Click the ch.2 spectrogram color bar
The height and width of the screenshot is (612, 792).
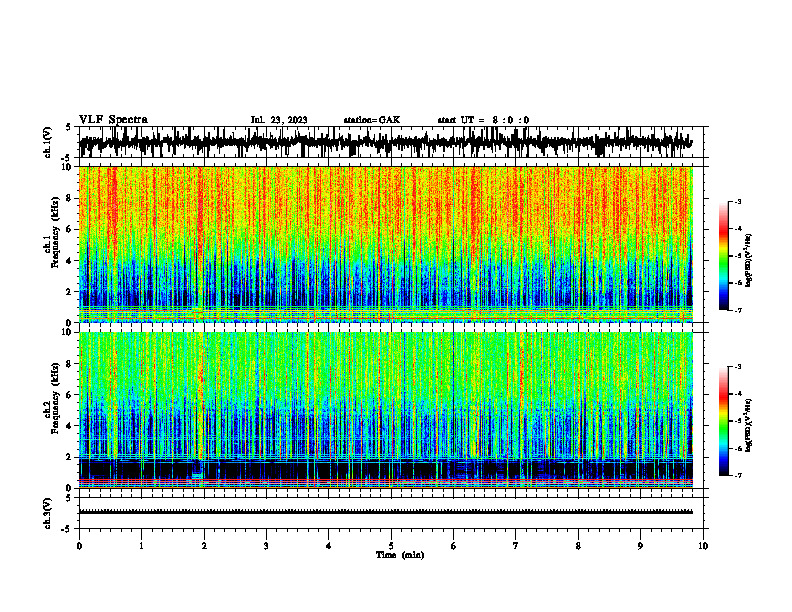pyautogui.click(x=723, y=421)
